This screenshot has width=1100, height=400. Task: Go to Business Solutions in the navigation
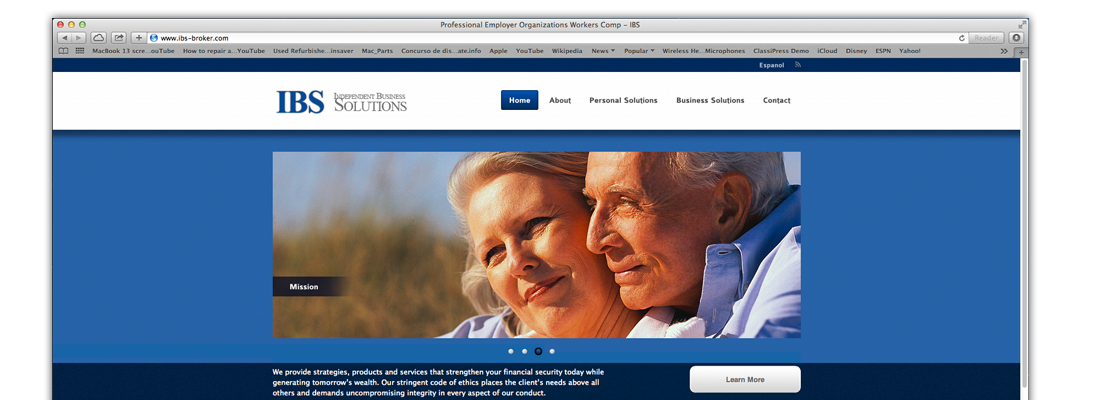[710, 100]
